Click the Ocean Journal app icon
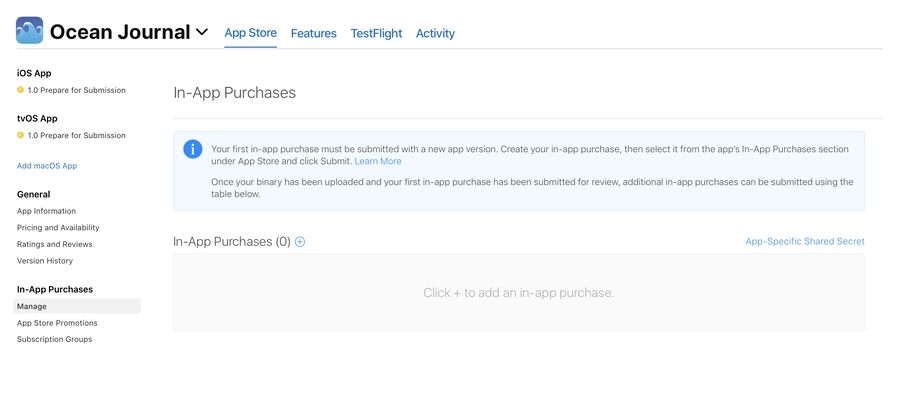This screenshot has height=397, width=900. pyautogui.click(x=29, y=30)
